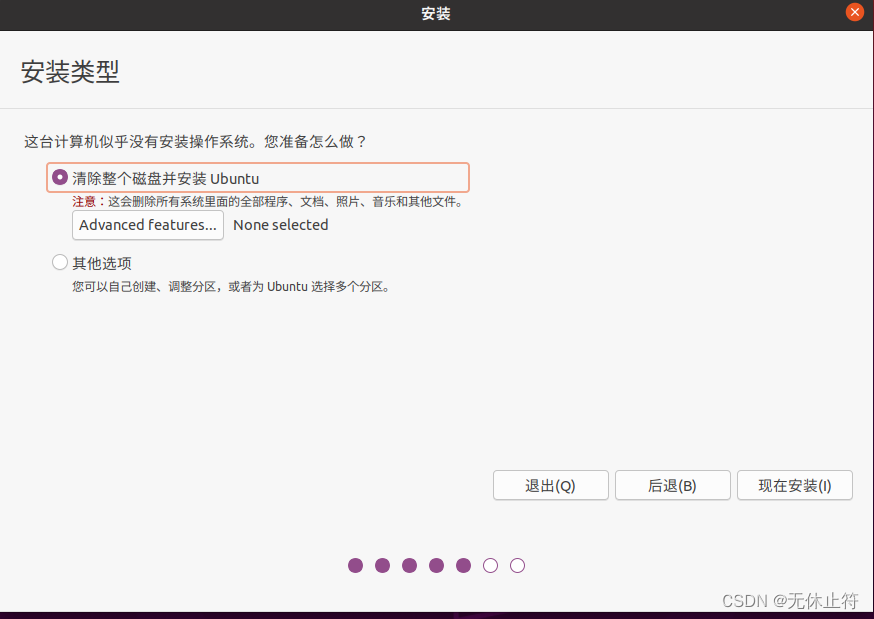
Task: Click the None selected status label
Action: pyautogui.click(x=280, y=225)
